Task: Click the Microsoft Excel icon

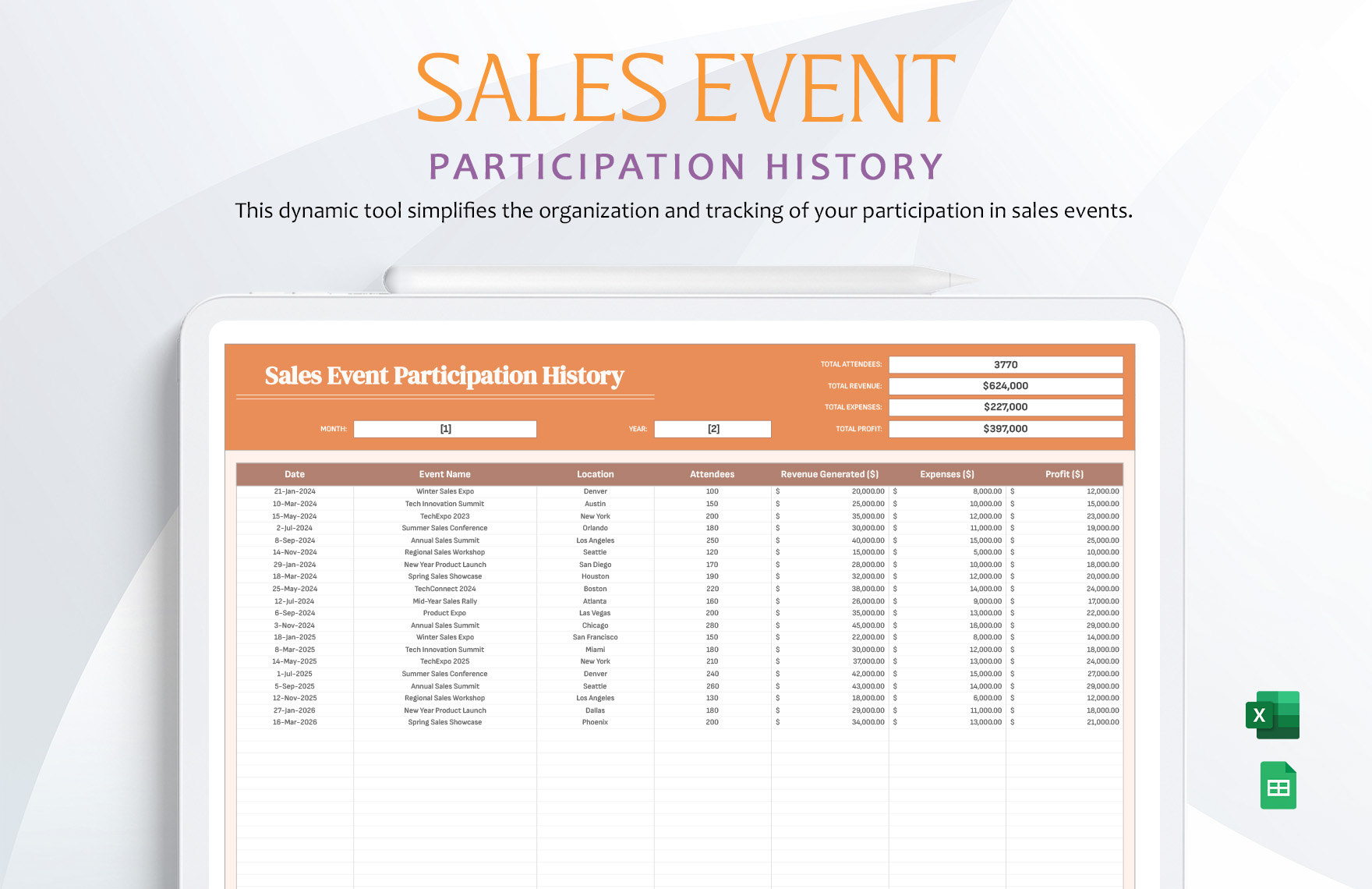Action: click(x=1272, y=714)
